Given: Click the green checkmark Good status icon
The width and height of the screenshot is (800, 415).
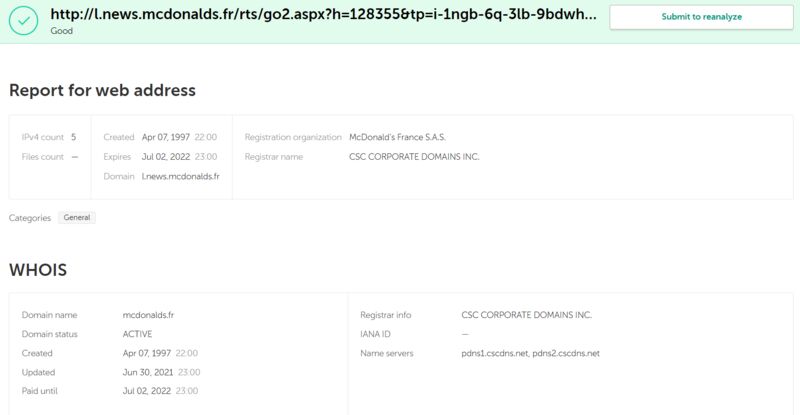Looking at the screenshot, I should (x=23, y=20).
